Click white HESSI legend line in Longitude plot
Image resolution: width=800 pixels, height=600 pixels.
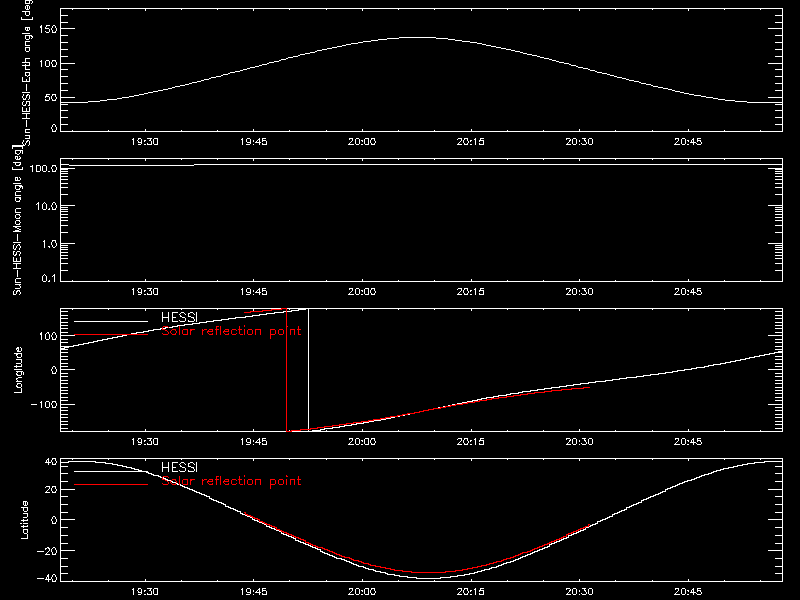tap(111, 321)
